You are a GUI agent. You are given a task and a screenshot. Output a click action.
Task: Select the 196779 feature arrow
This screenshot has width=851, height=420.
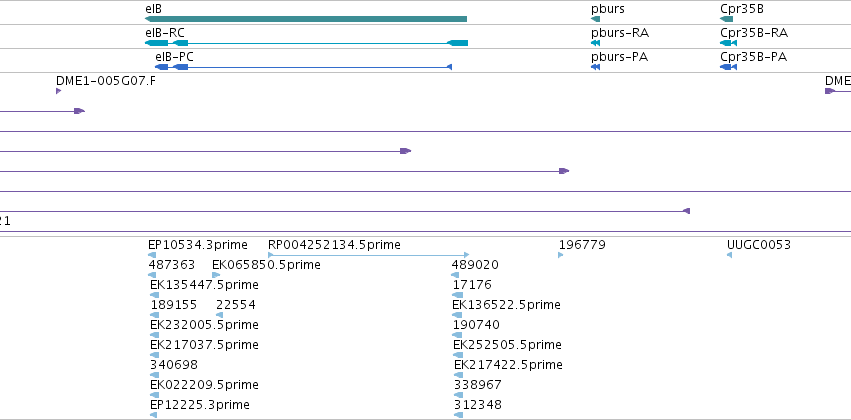click(x=561, y=255)
